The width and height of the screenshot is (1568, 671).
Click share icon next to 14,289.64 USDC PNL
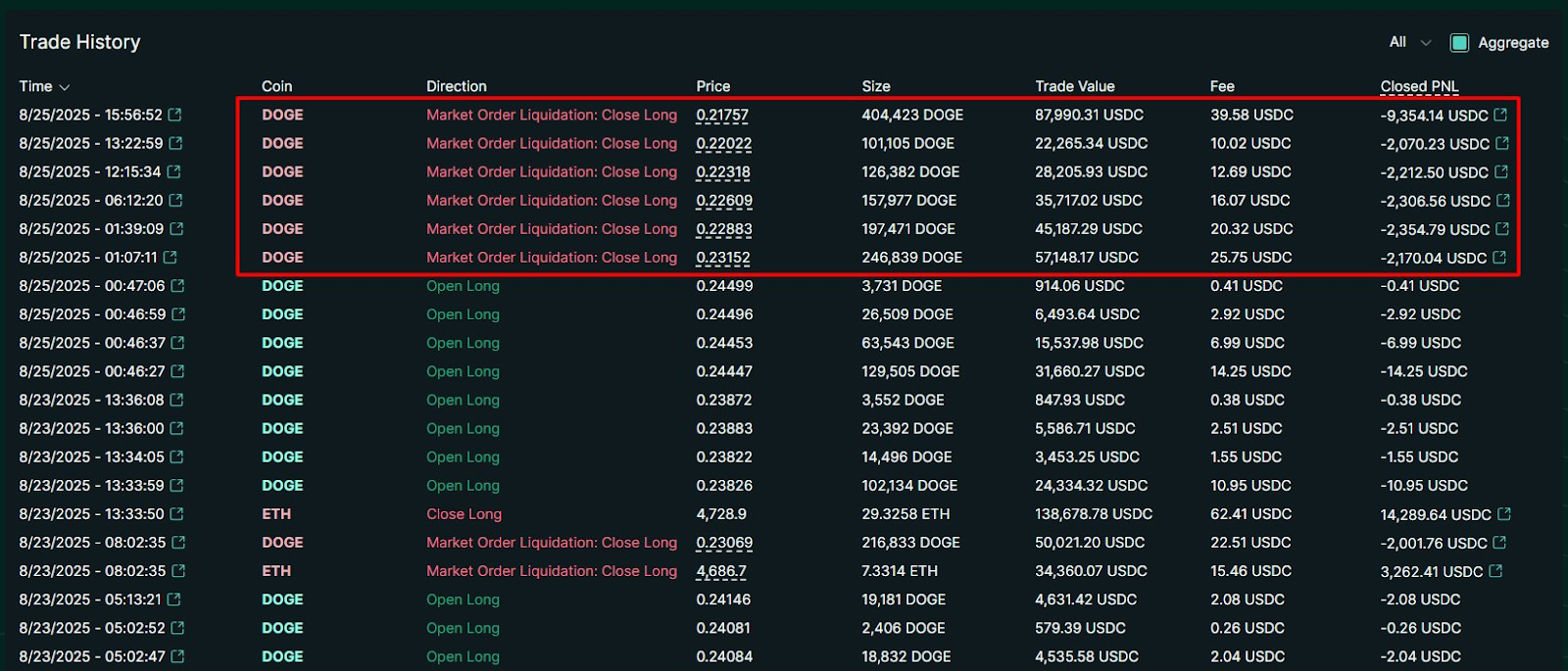[x=1504, y=514]
